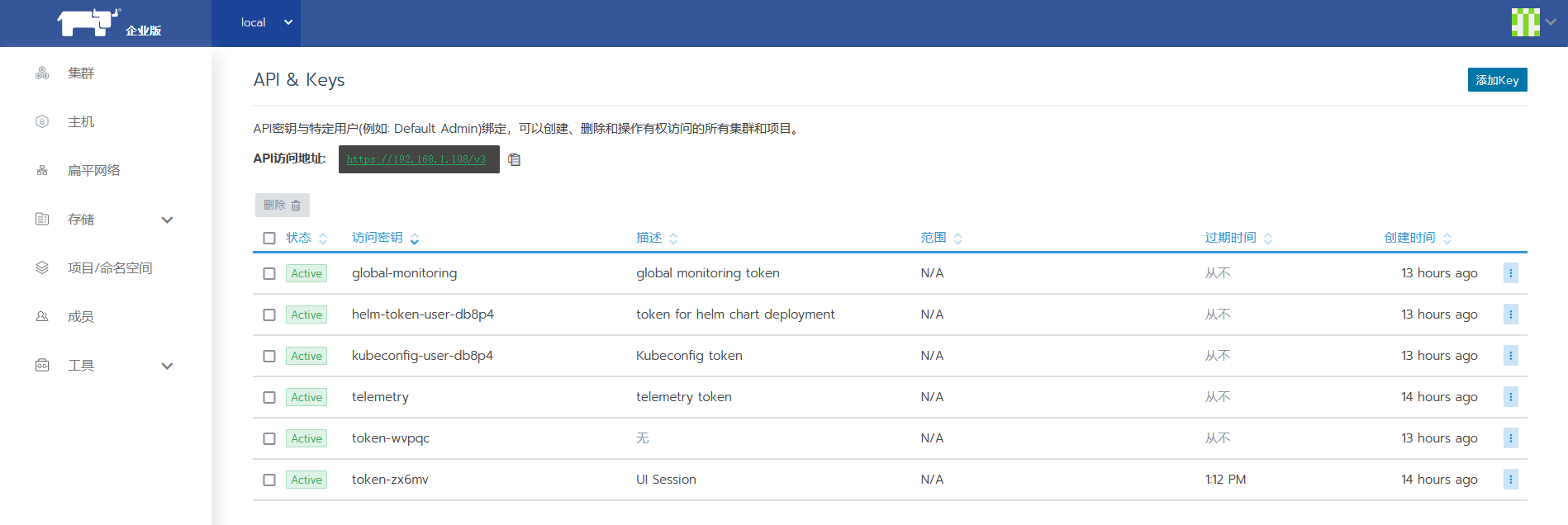Click the 集群 cluster sidebar icon
The width and height of the screenshot is (1568, 525).
pos(42,73)
